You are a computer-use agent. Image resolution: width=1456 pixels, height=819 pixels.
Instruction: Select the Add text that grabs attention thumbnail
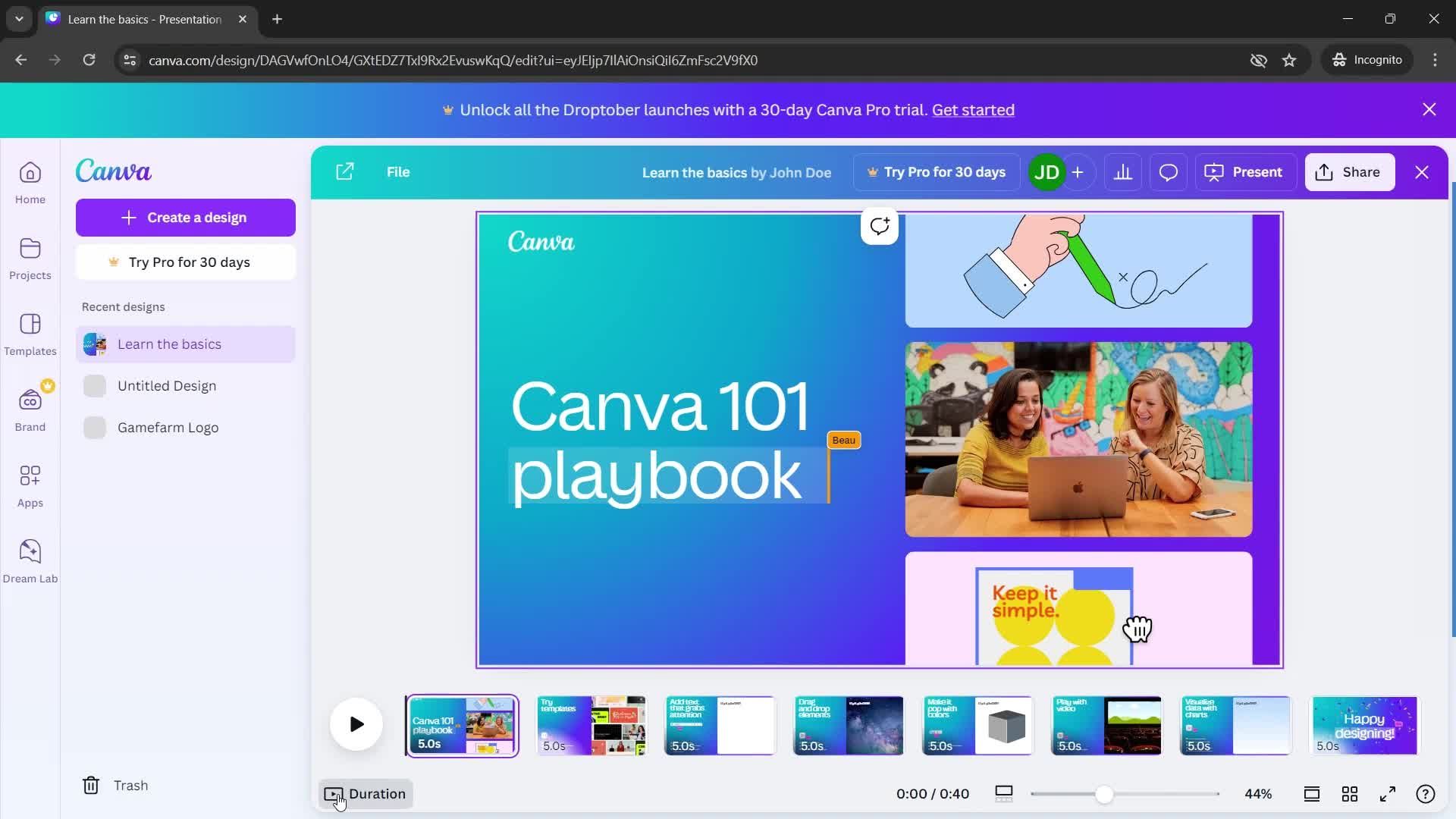(x=720, y=726)
